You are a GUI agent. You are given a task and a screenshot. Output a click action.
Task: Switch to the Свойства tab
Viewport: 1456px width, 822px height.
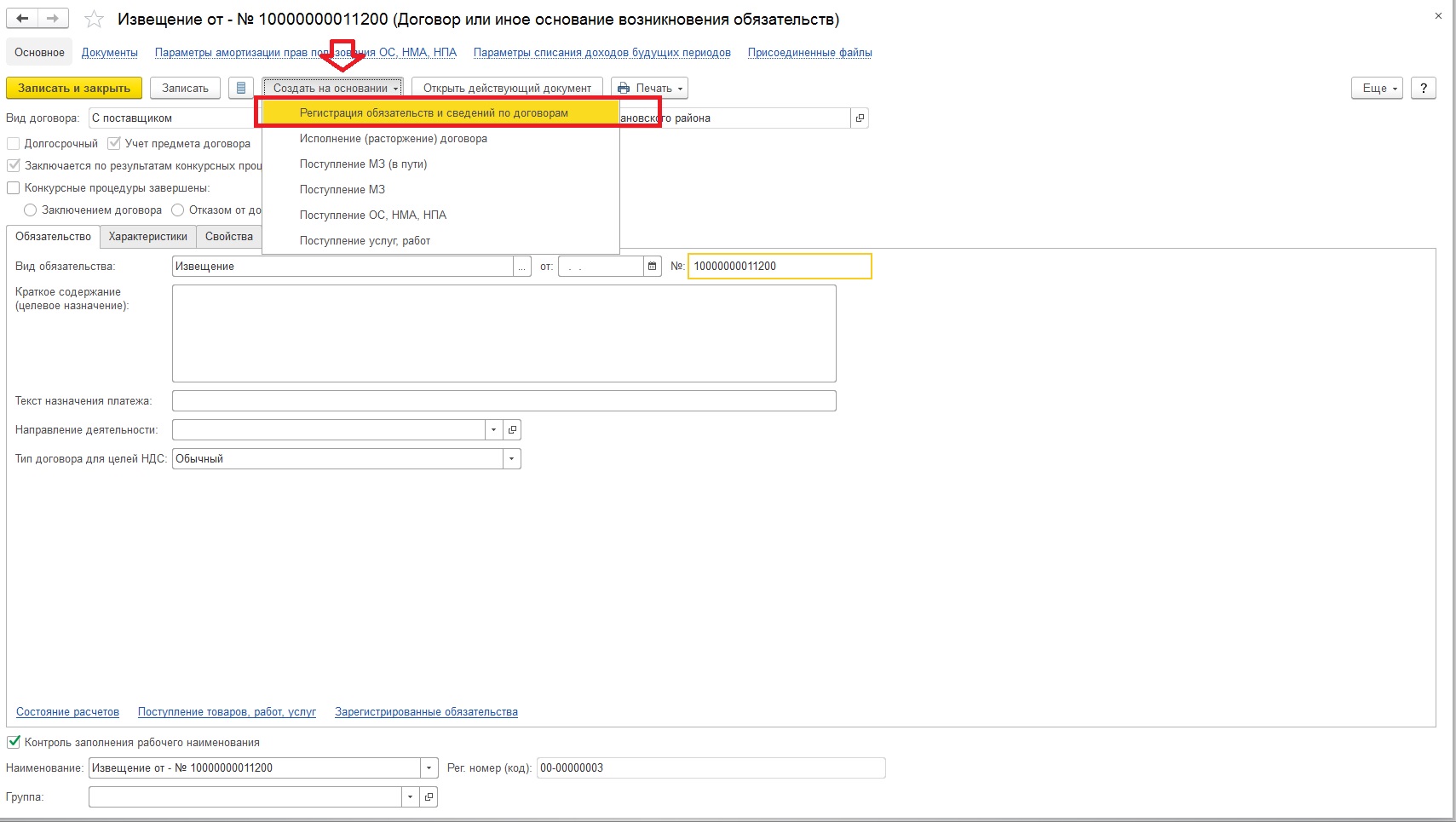(229, 237)
